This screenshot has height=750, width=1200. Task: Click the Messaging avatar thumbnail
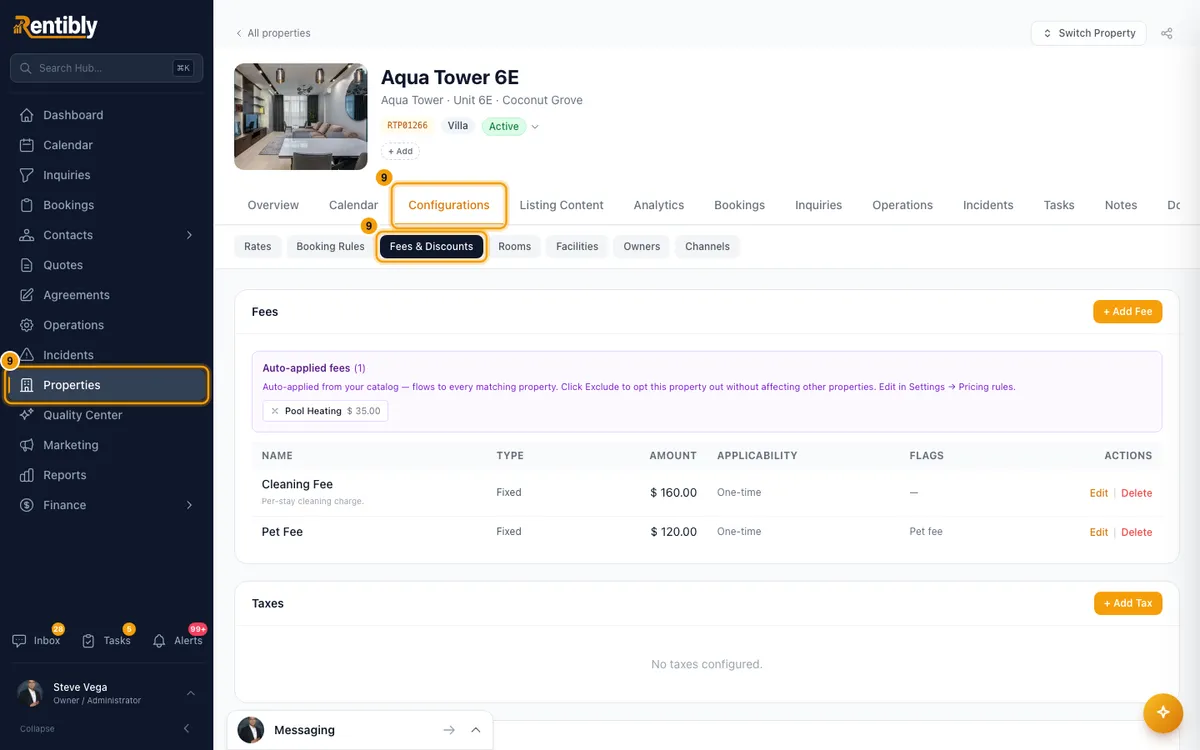pyautogui.click(x=251, y=730)
